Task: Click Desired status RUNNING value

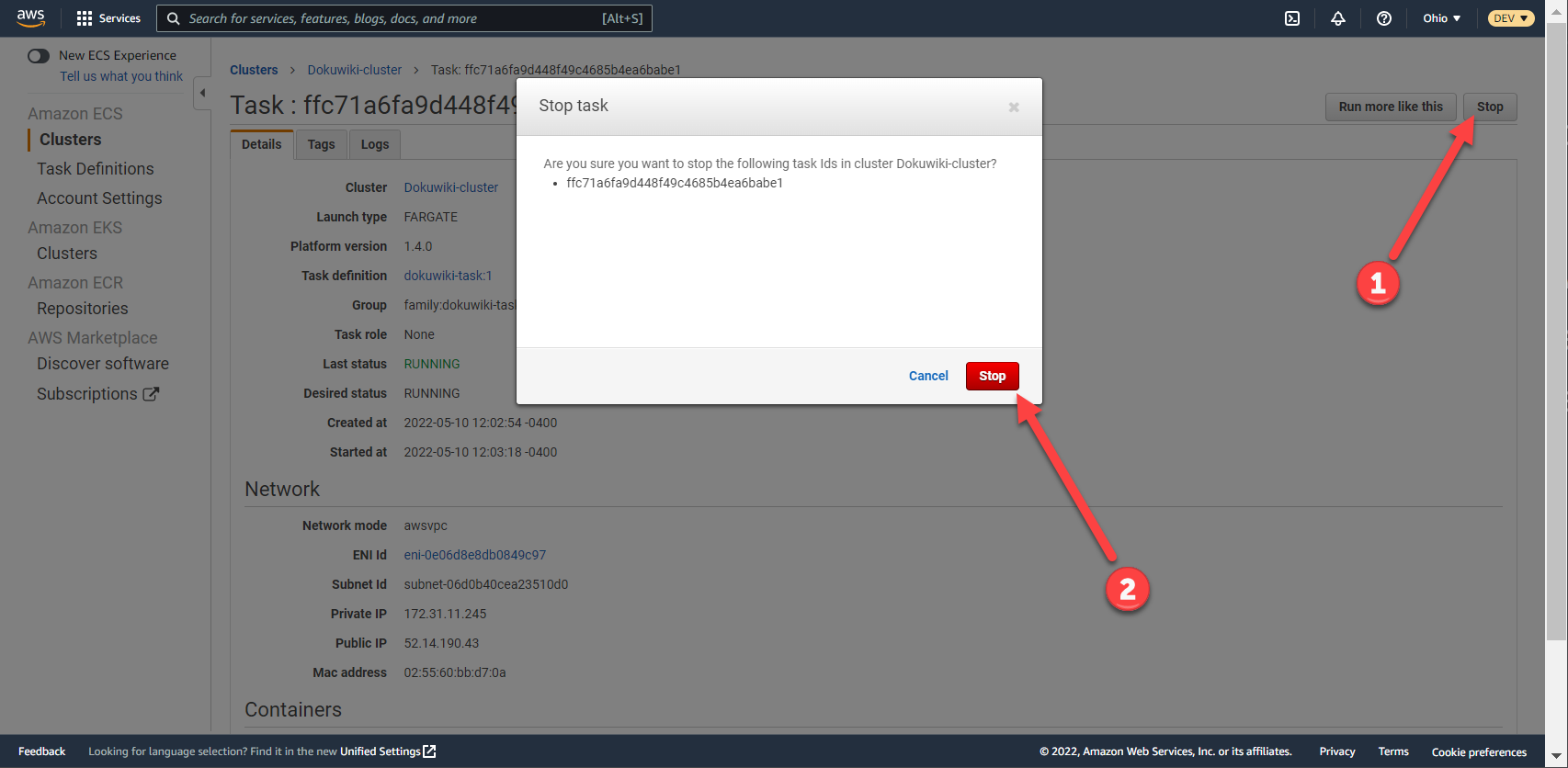Action: pos(432,393)
